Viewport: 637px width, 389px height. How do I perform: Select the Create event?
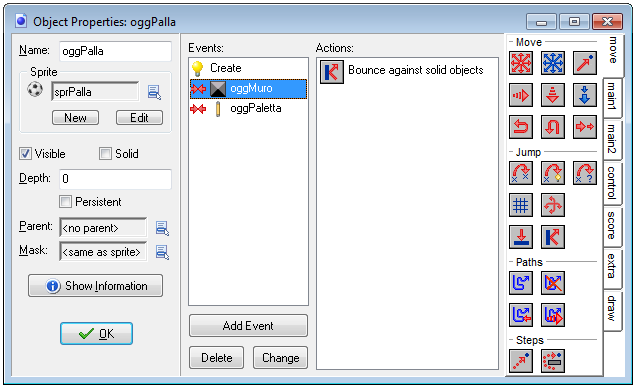(x=248, y=68)
